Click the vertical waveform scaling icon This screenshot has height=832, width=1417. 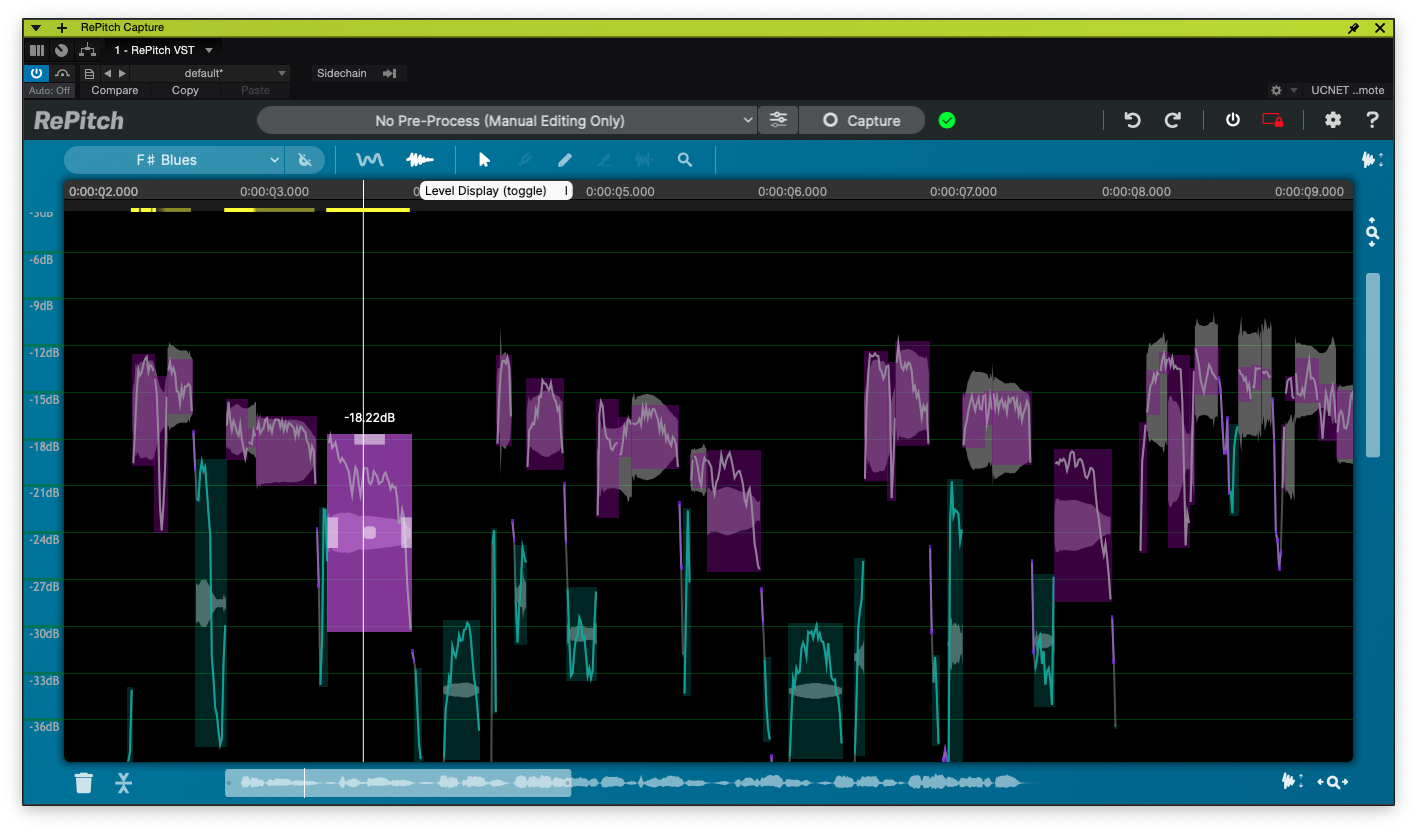tap(1373, 160)
